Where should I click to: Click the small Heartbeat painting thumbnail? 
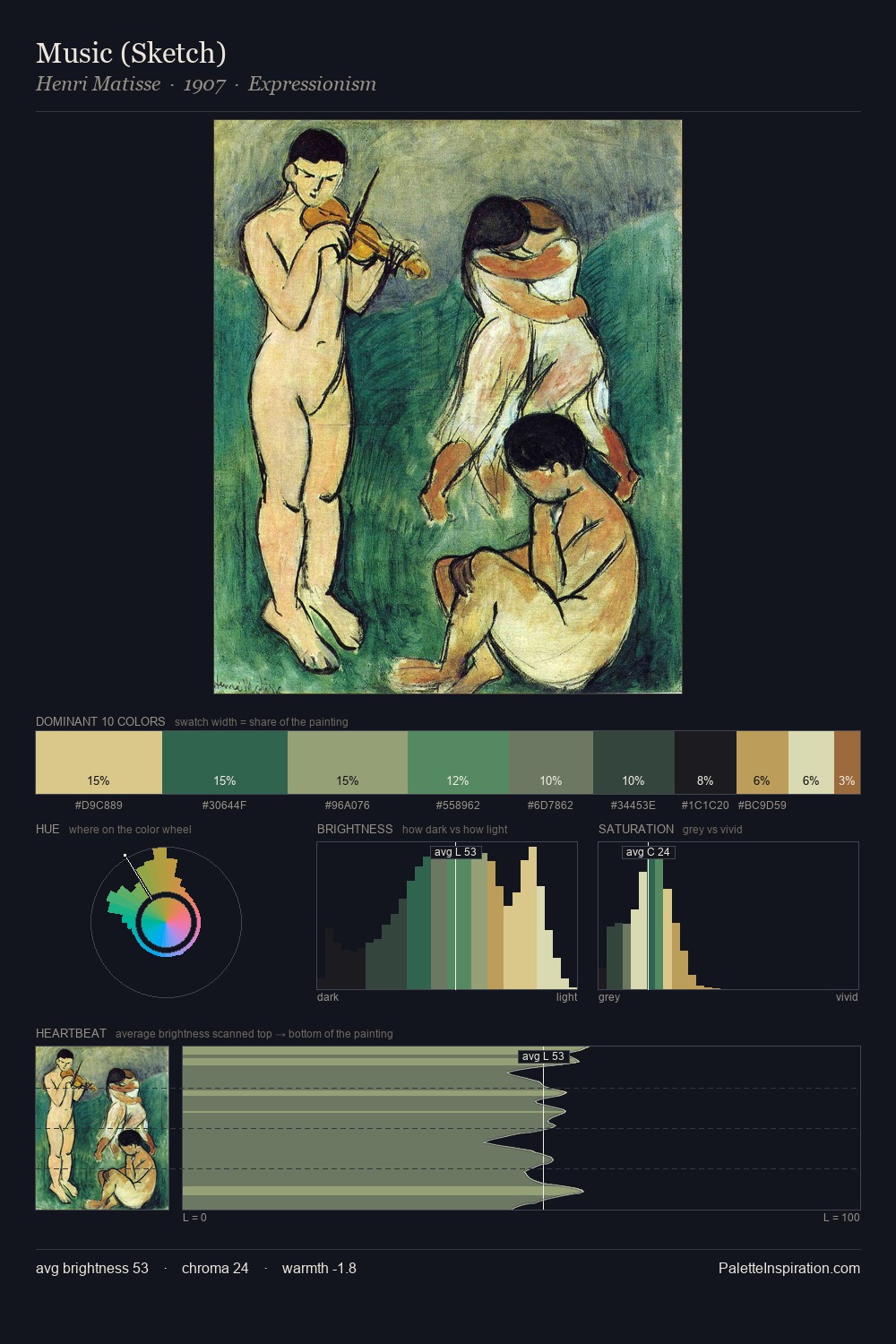coord(102,1128)
